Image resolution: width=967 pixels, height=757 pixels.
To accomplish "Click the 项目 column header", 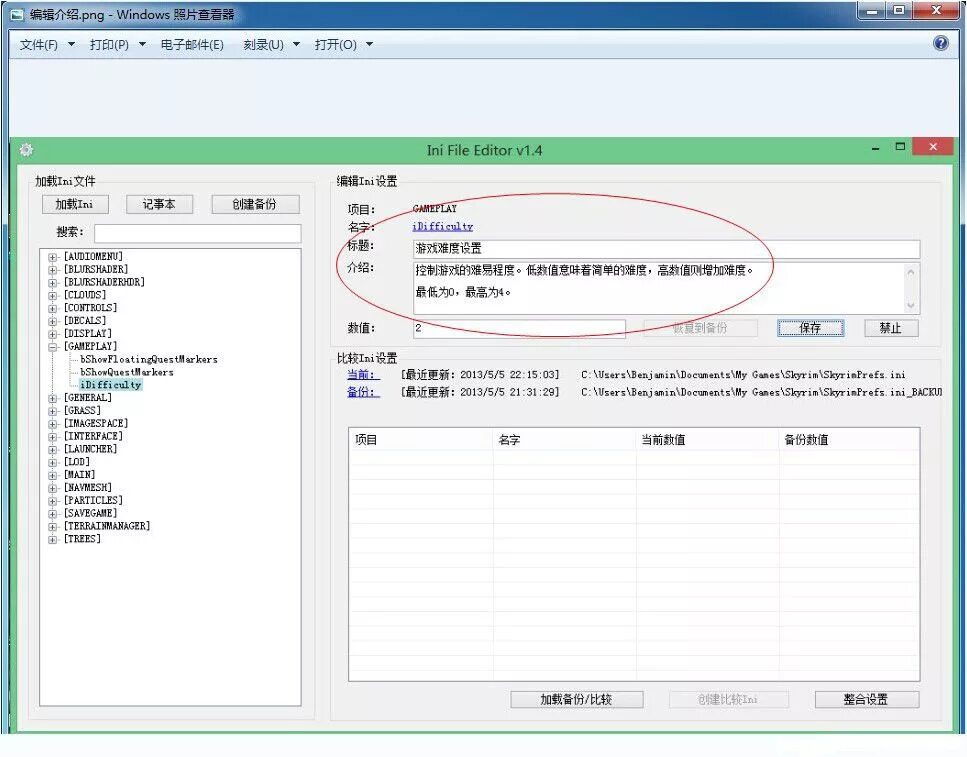I will (x=421, y=439).
